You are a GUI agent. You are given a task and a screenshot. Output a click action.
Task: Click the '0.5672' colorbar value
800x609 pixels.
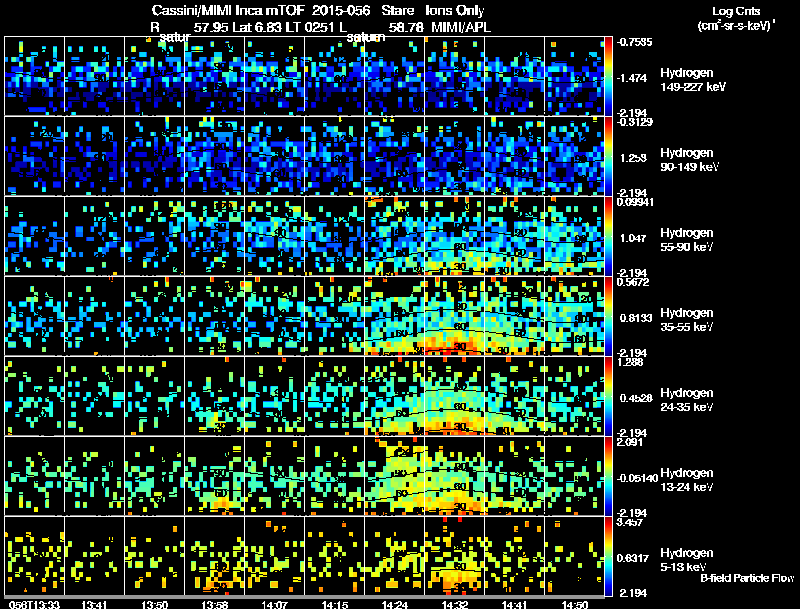tap(633, 282)
